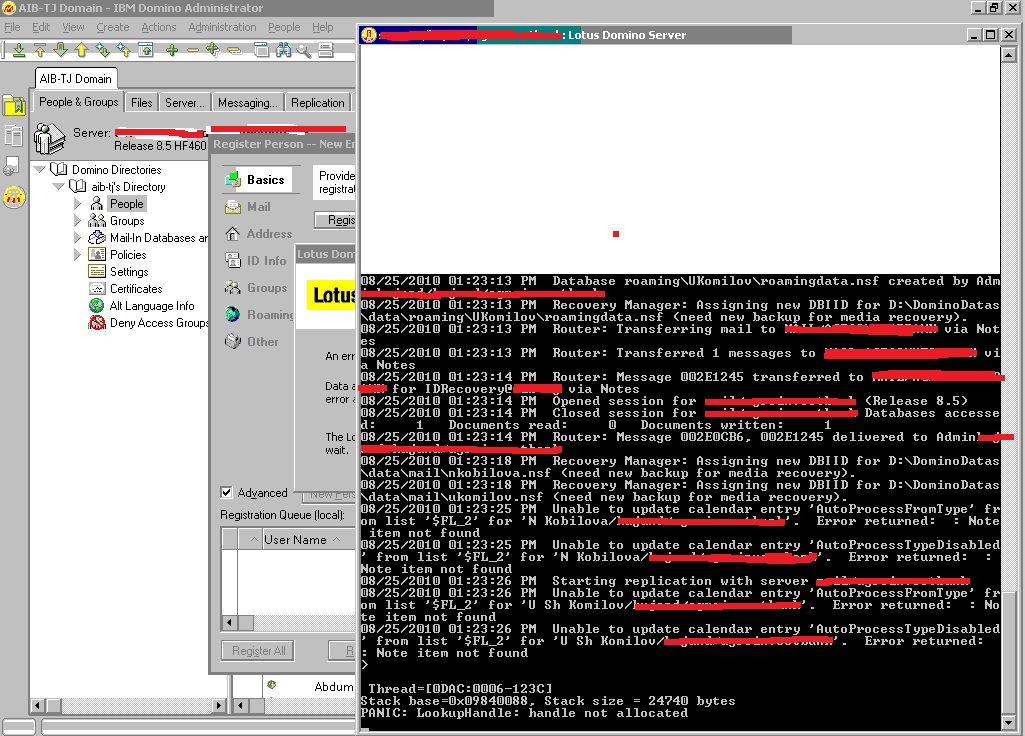Screen dimensions: 1025x736
Task: Open the Create menu
Action: point(112,27)
